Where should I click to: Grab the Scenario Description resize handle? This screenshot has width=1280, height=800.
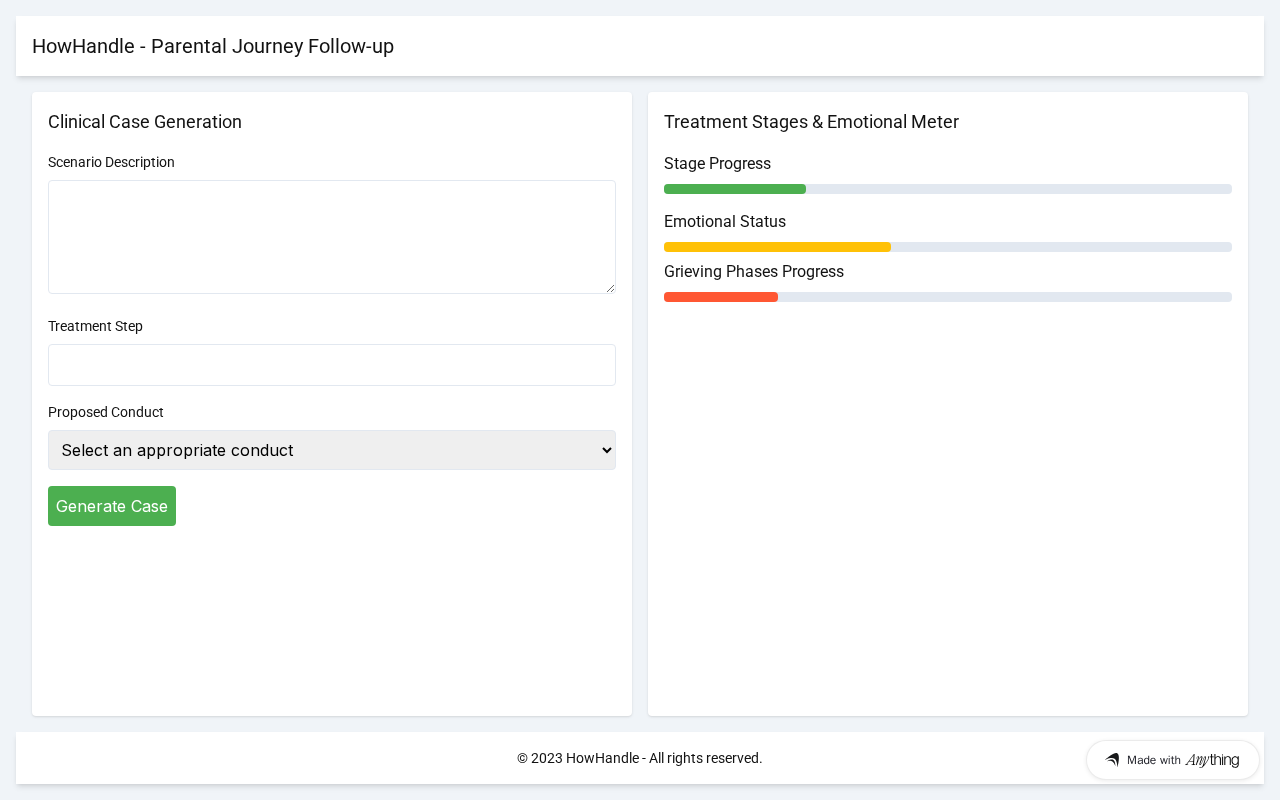(610, 288)
